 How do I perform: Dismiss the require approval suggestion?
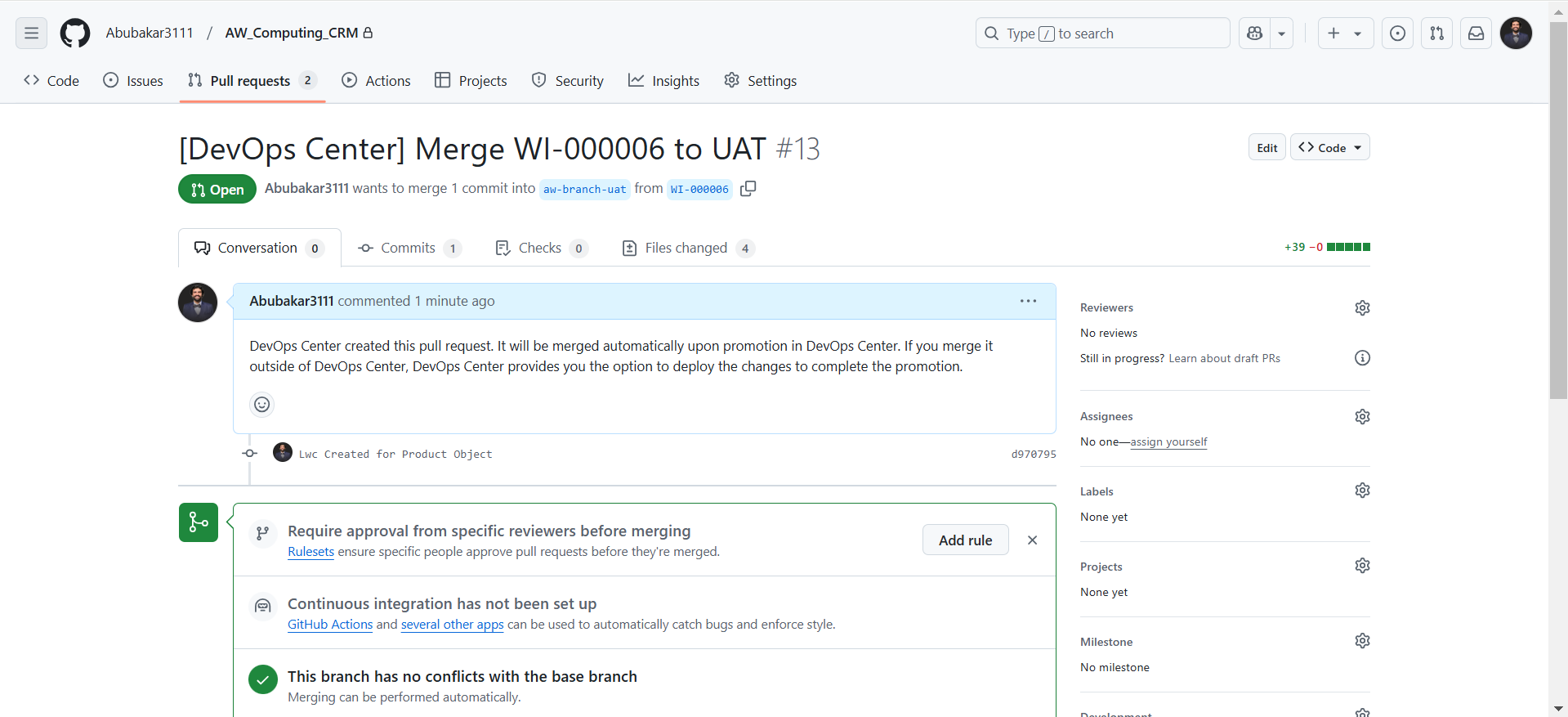coord(1033,540)
